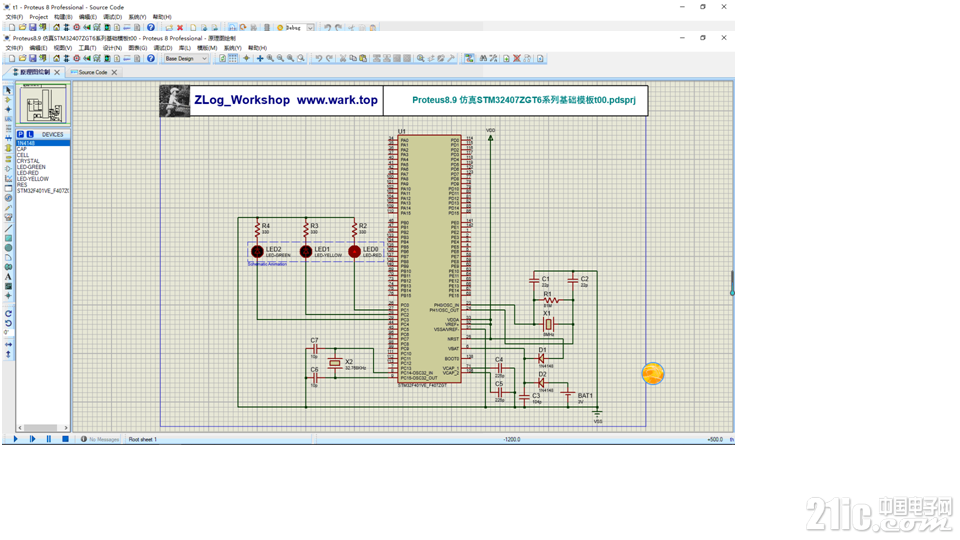
Task: Open 模板(M) menu
Action: pos(207,48)
